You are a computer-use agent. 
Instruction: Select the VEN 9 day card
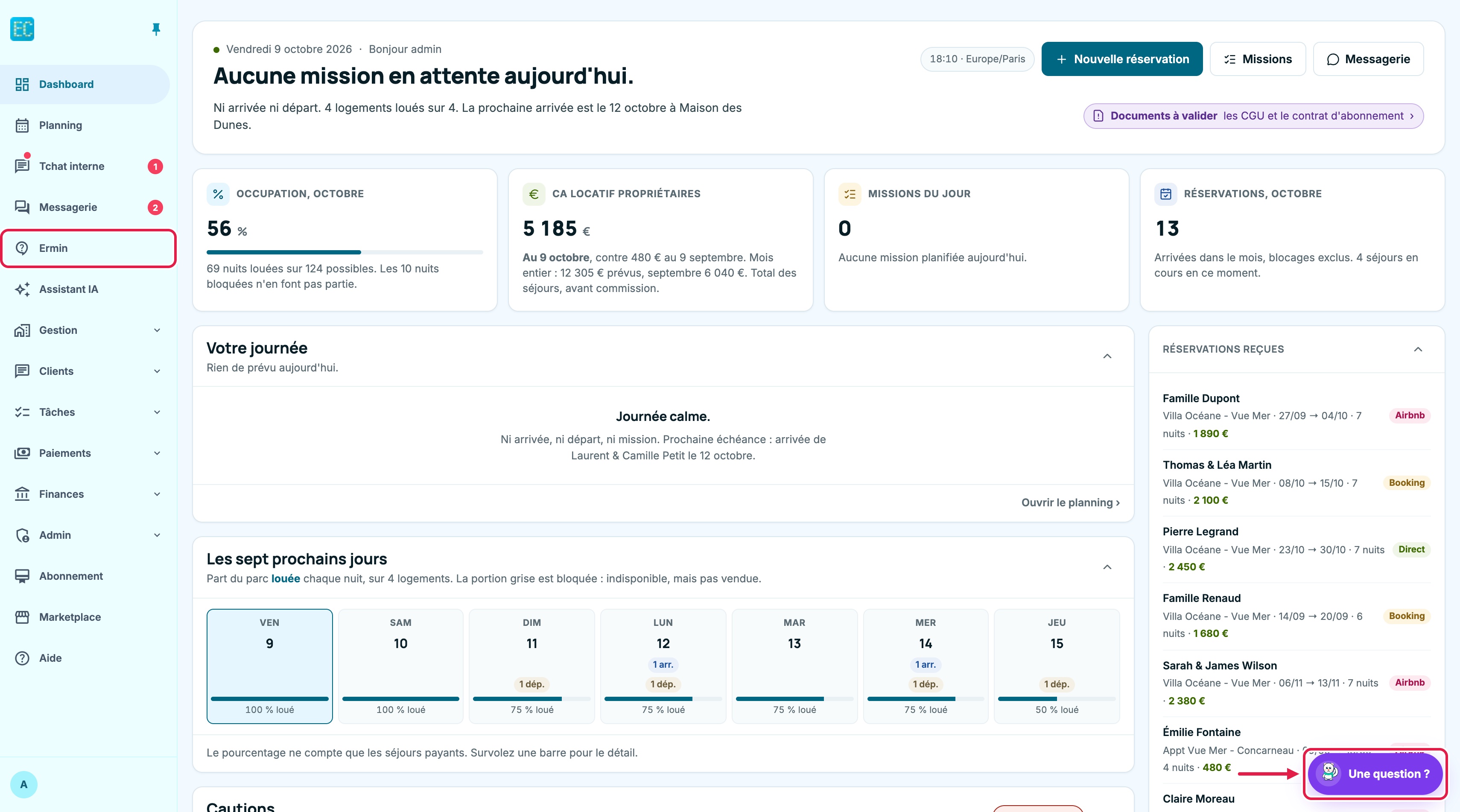270,666
